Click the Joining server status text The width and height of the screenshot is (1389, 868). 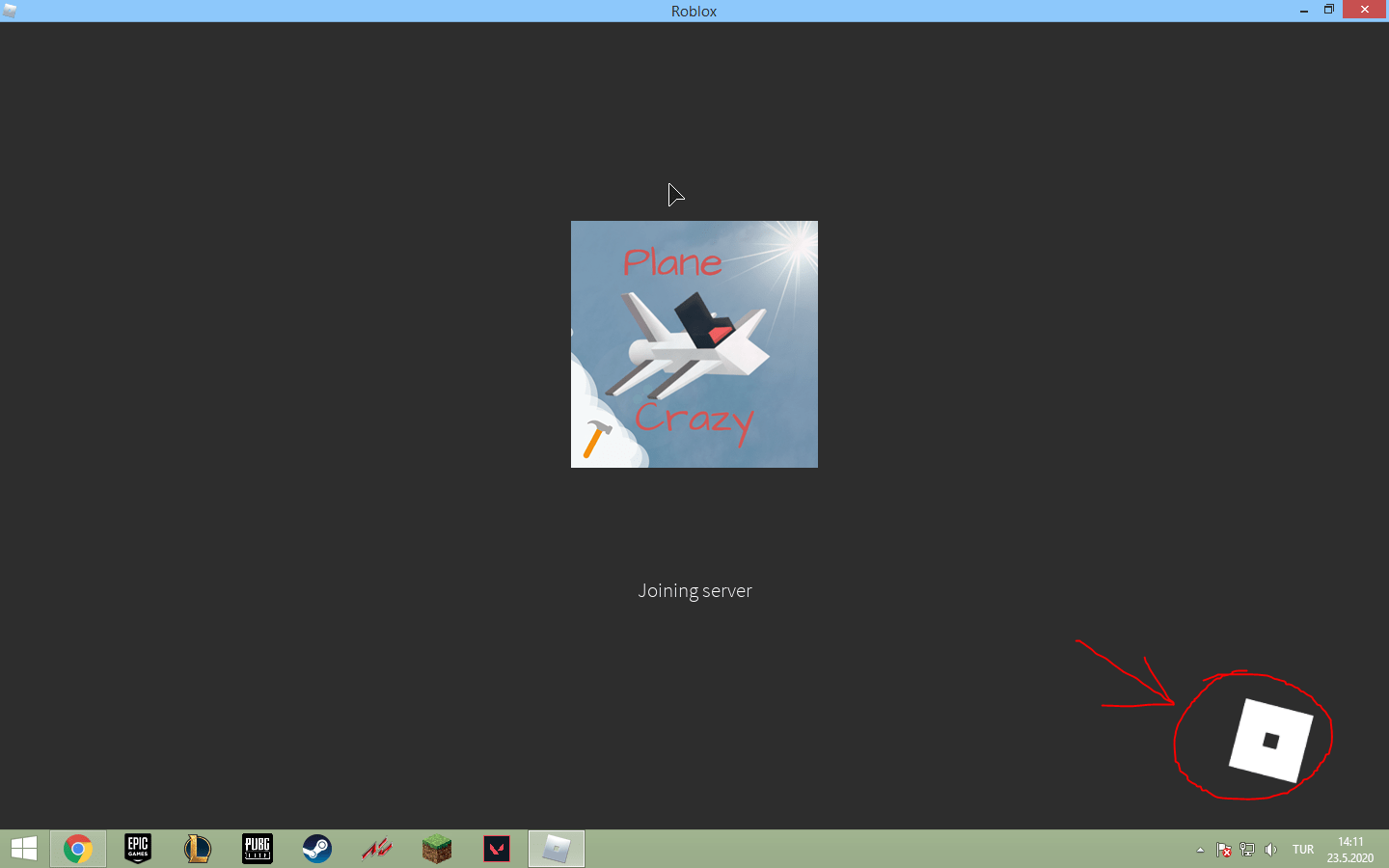tap(694, 590)
